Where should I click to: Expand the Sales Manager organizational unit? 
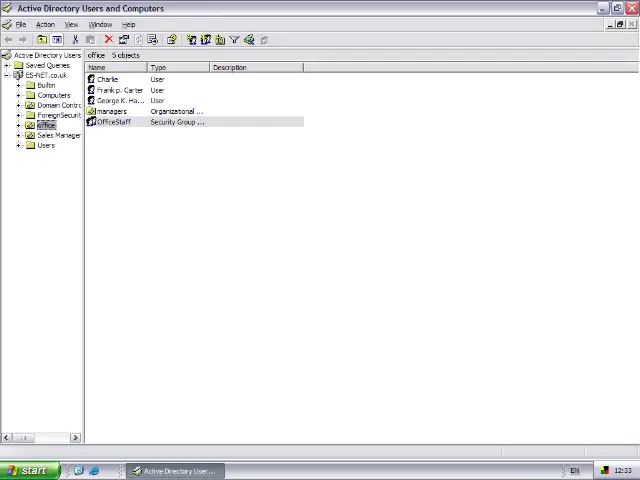18,135
